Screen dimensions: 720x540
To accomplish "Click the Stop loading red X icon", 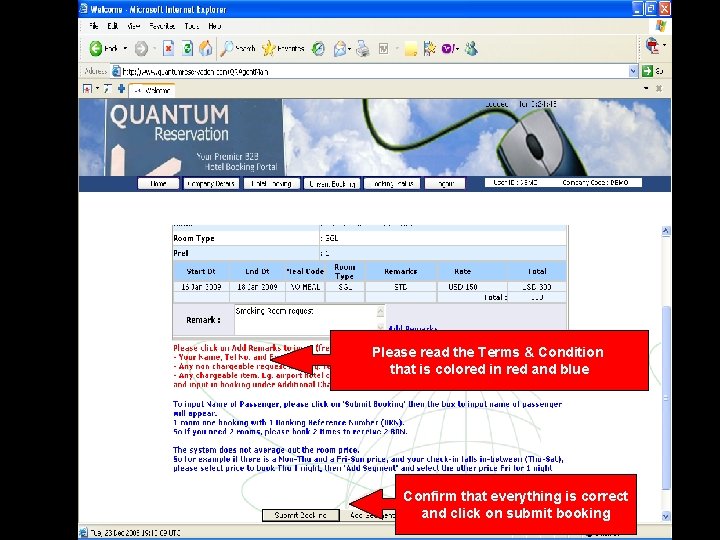I will (169, 48).
